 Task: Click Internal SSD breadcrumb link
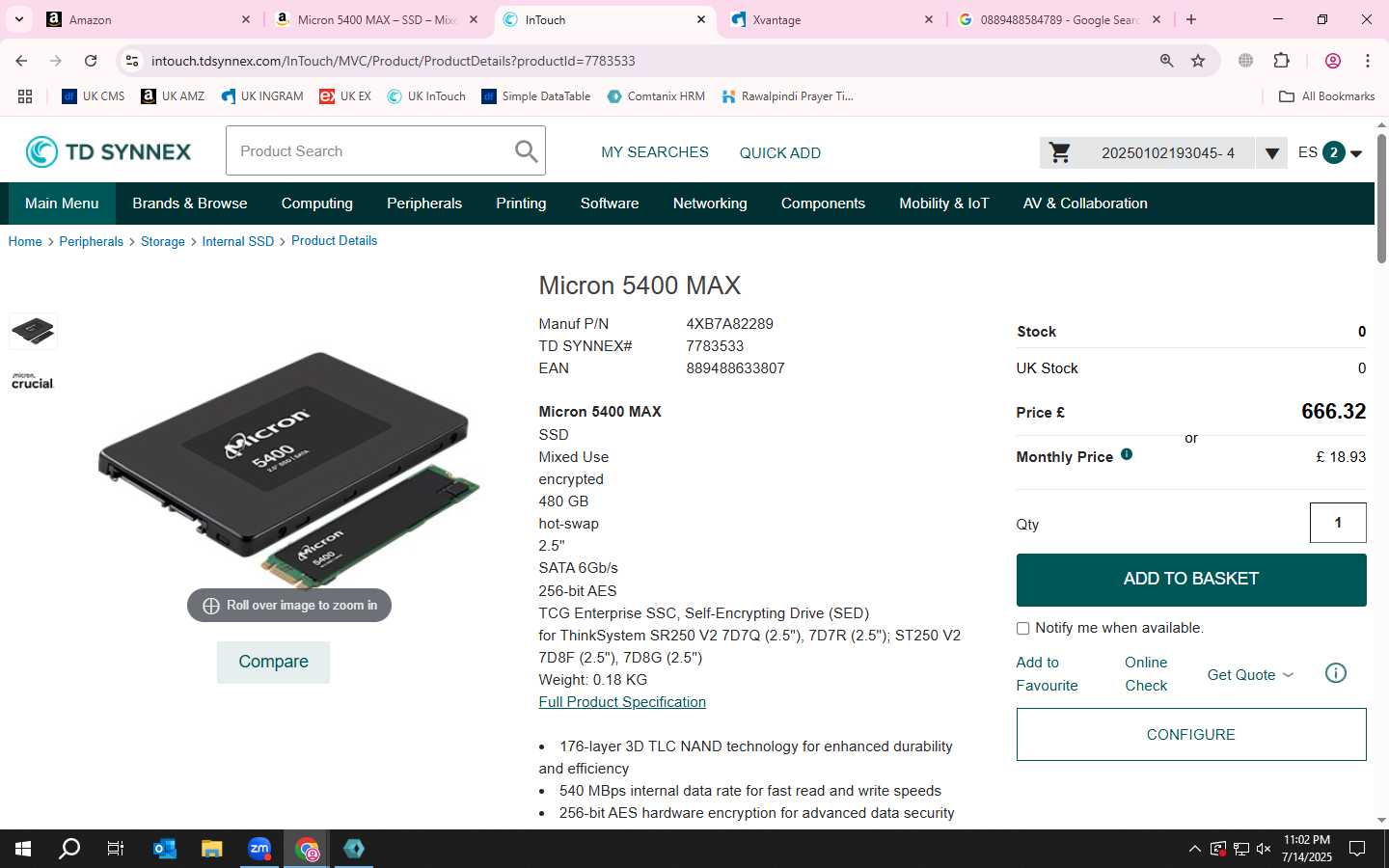pos(238,241)
